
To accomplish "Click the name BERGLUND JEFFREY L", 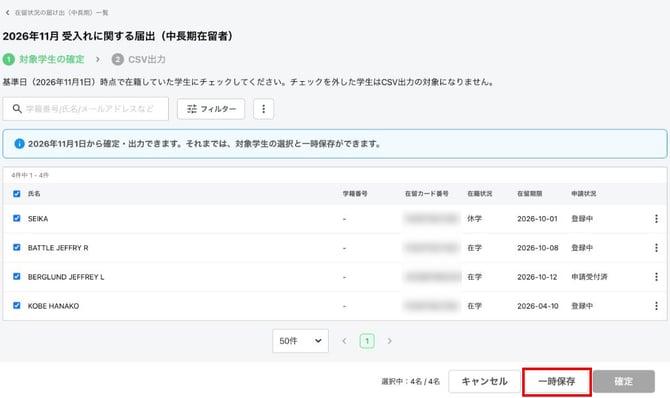I will point(66,277).
